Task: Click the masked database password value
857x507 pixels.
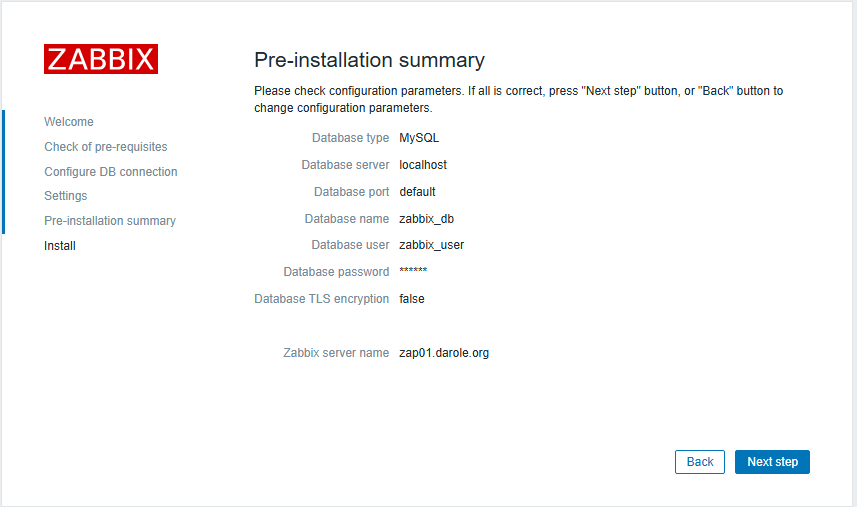Action: pos(413,272)
